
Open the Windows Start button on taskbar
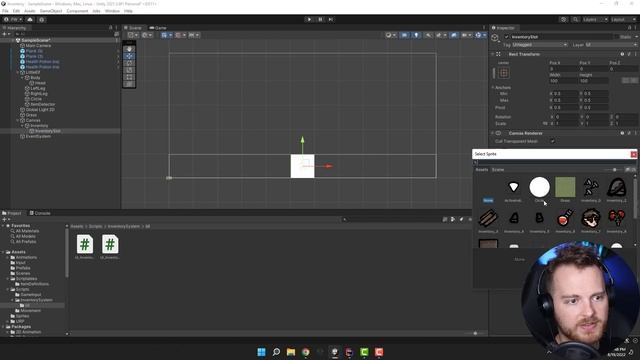(x=262, y=352)
